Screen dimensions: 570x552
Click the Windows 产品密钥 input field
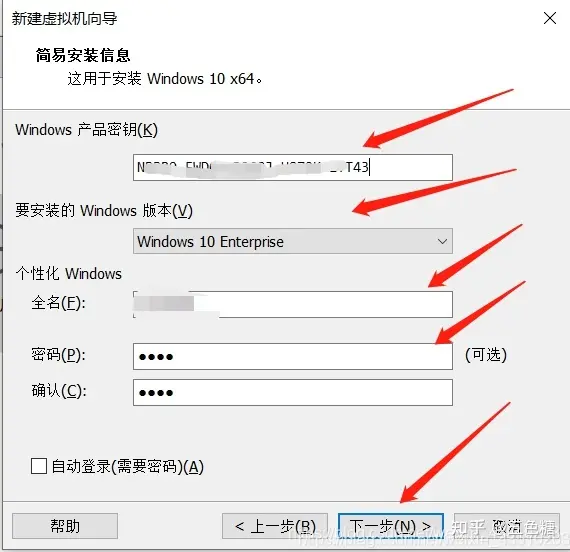tap(293, 167)
